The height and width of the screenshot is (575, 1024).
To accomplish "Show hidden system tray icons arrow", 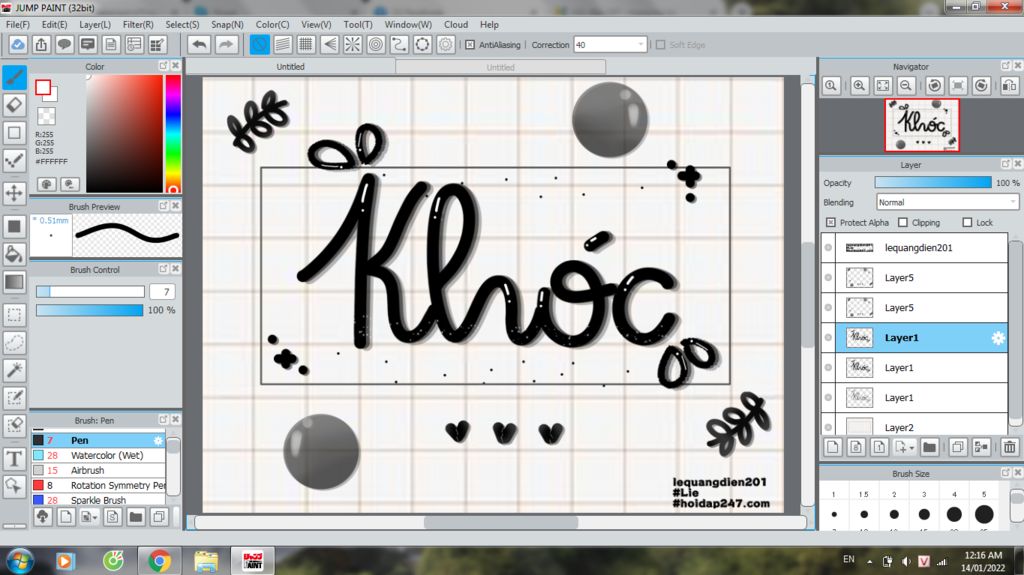I will [869, 561].
